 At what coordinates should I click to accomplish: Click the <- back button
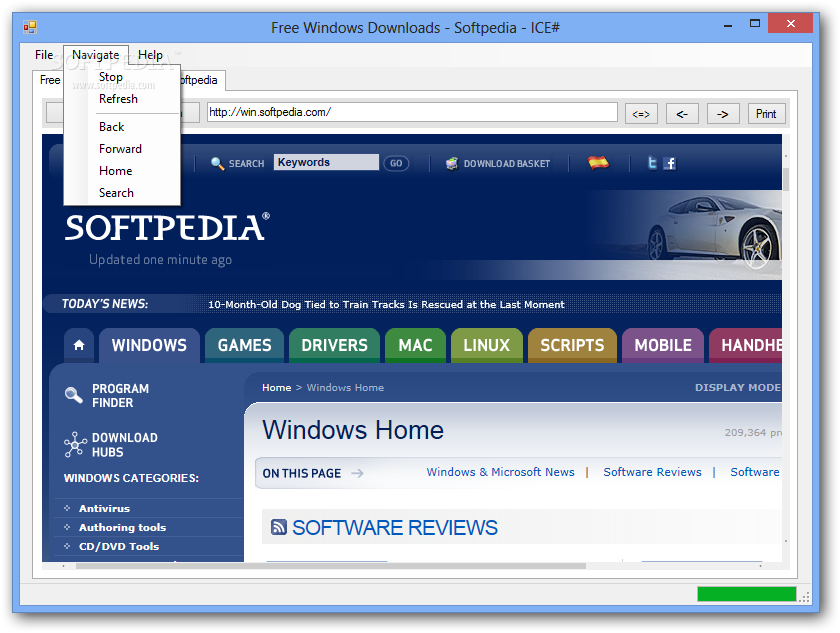(x=682, y=114)
